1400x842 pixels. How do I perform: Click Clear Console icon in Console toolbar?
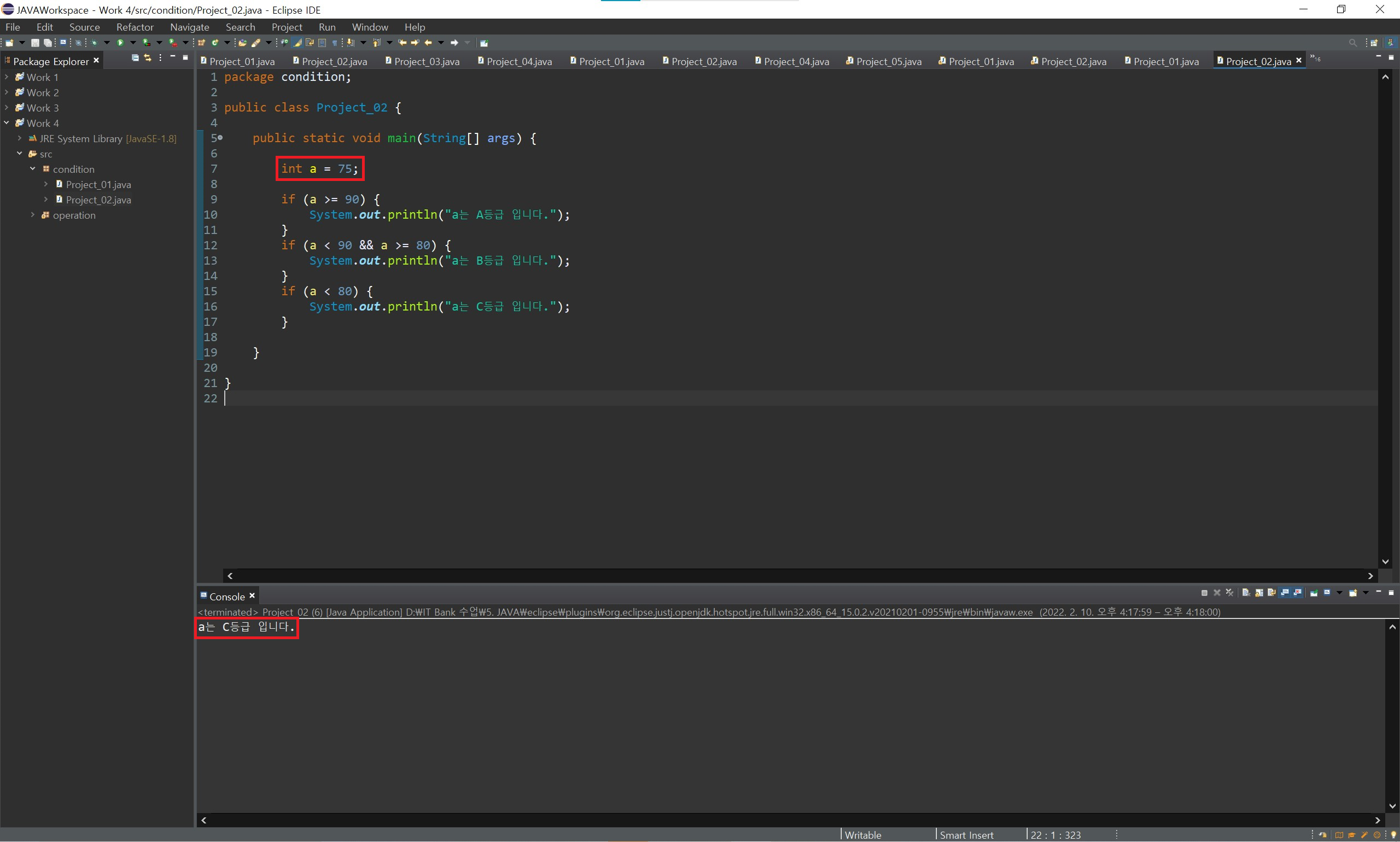[x=1246, y=593]
